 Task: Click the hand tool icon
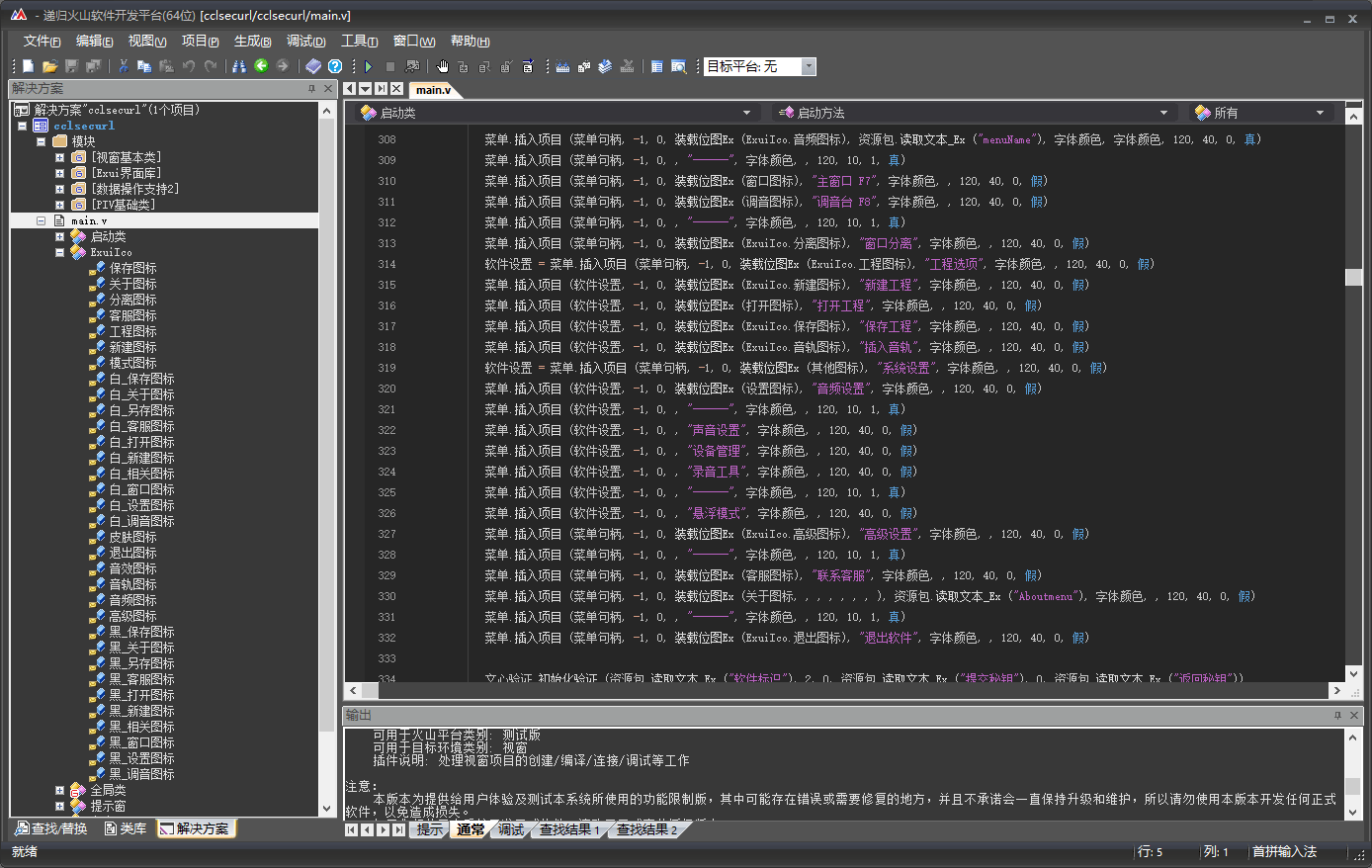(x=442, y=66)
